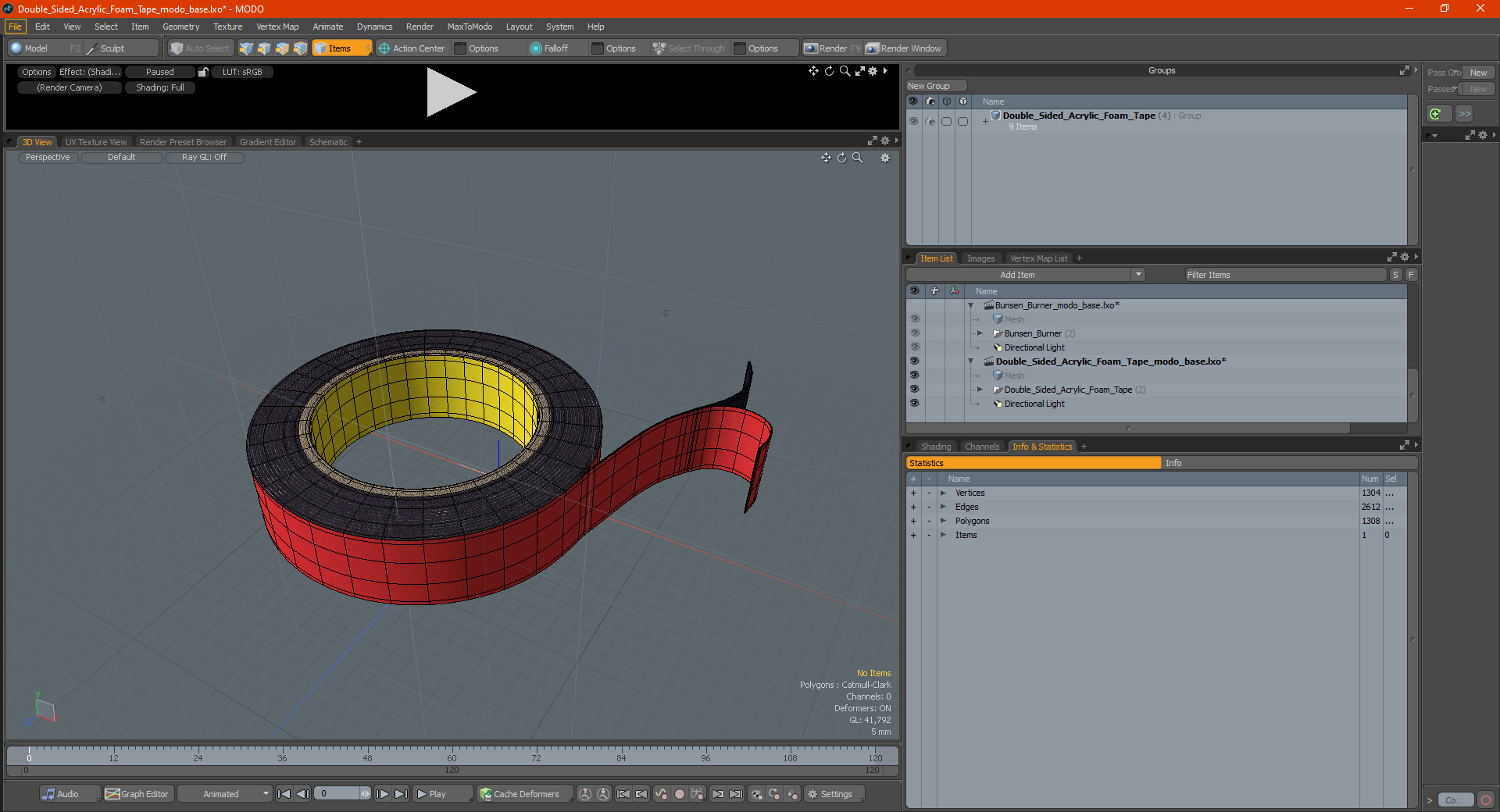Open Add Item dropdown
The width and height of the screenshot is (1500, 812).
pyautogui.click(x=1025, y=275)
